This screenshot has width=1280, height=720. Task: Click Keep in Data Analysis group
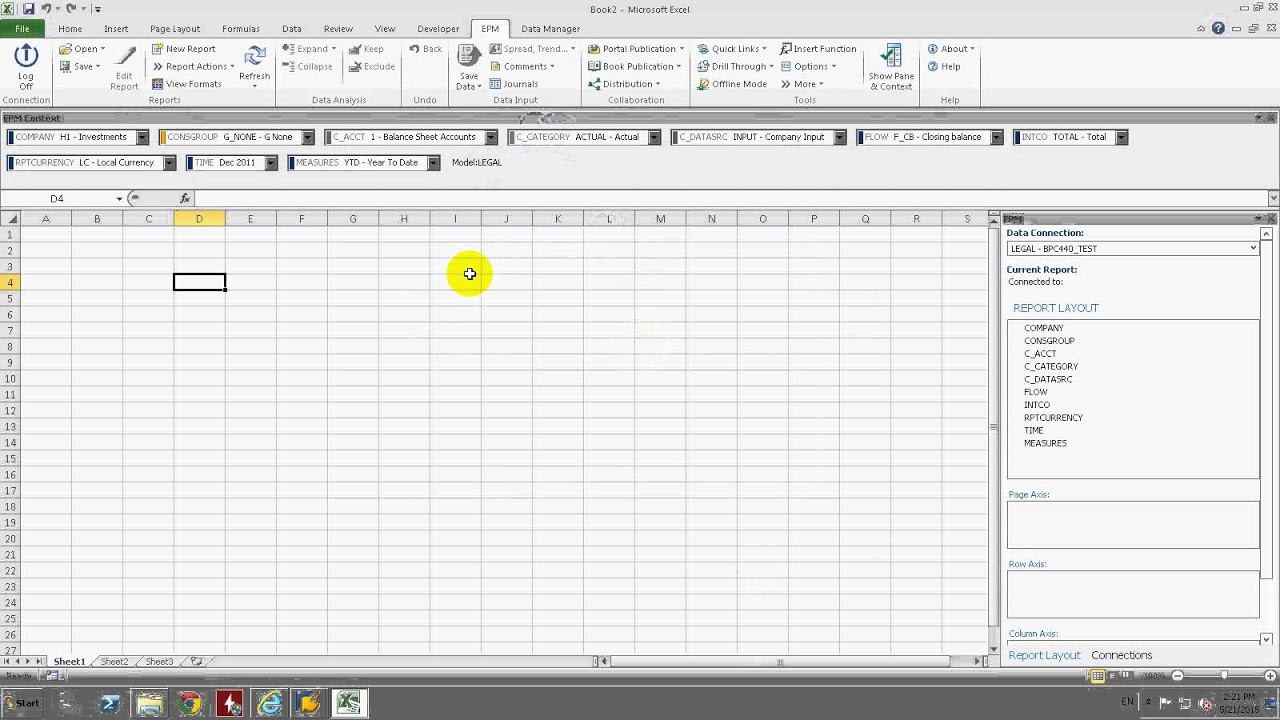[x=366, y=48]
